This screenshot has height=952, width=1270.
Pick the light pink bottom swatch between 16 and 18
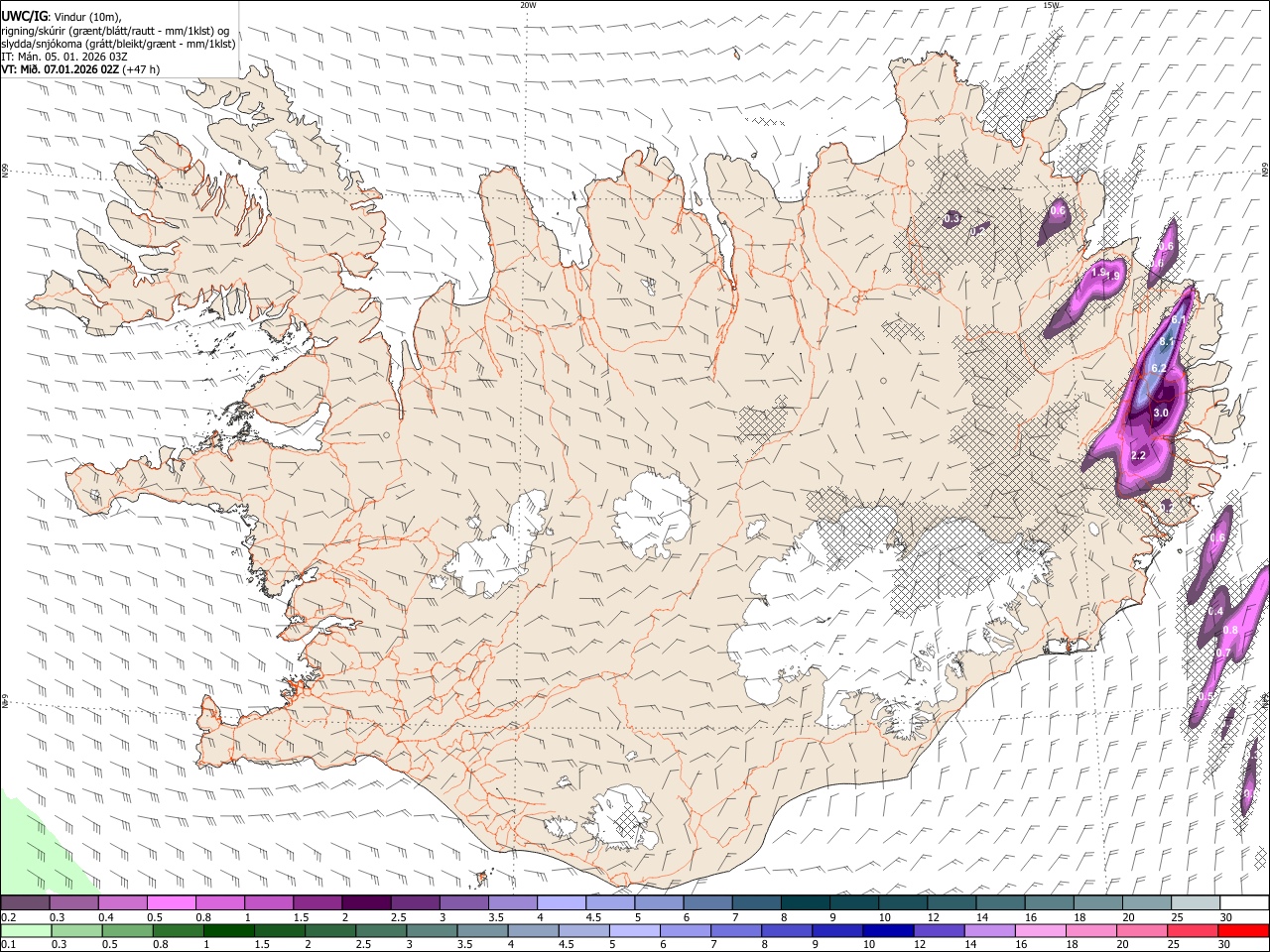pos(1041,930)
